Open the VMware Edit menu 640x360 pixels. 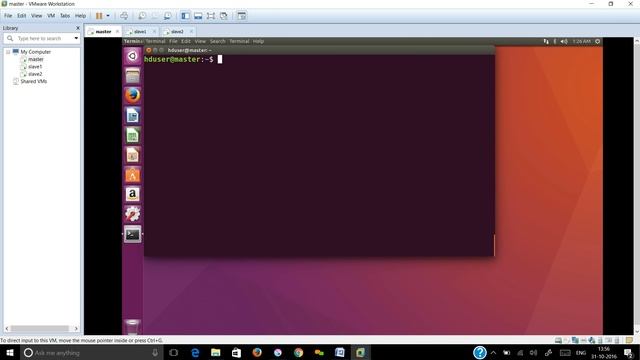coord(22,16)
